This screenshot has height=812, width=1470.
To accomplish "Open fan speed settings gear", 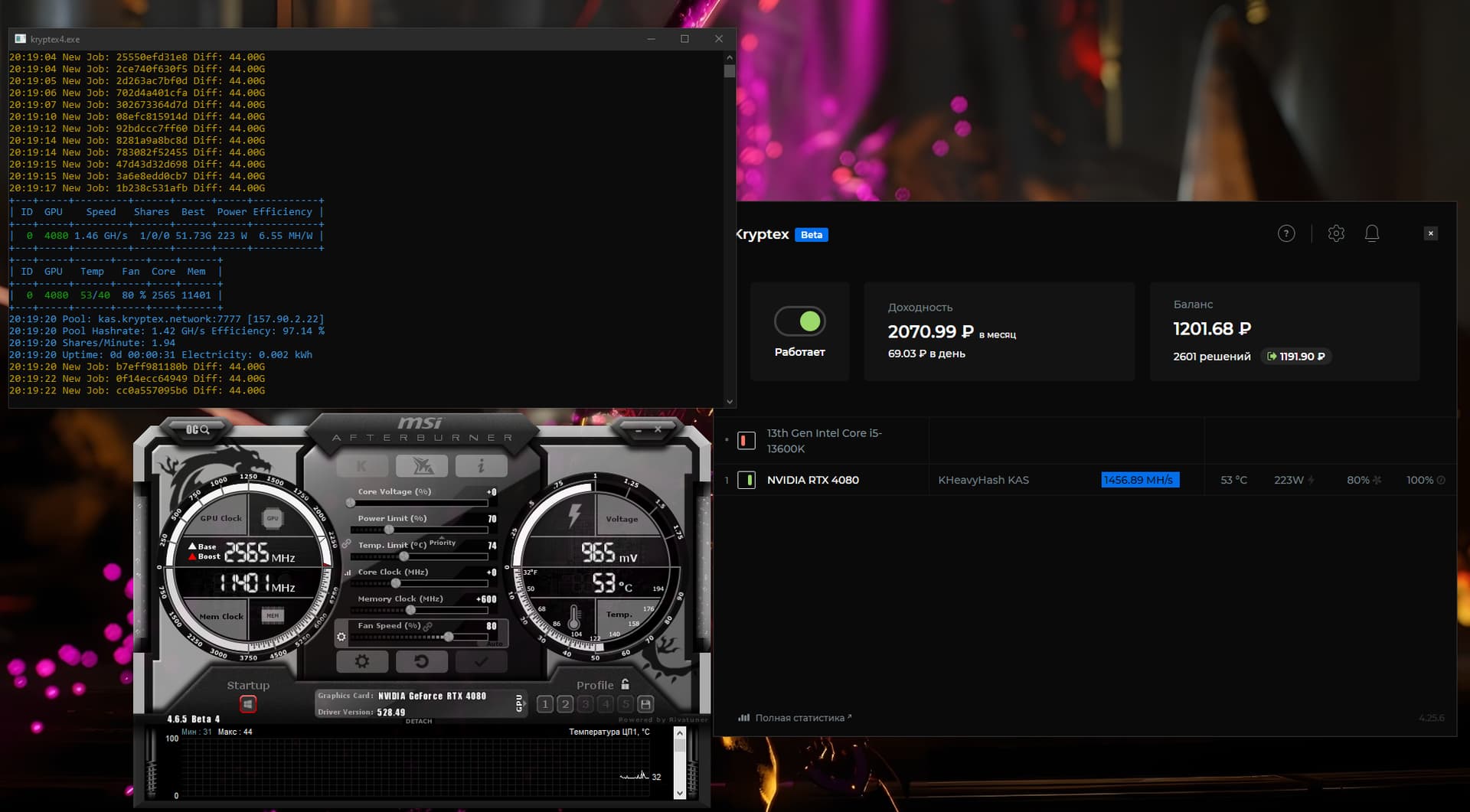I will (341, 637).
